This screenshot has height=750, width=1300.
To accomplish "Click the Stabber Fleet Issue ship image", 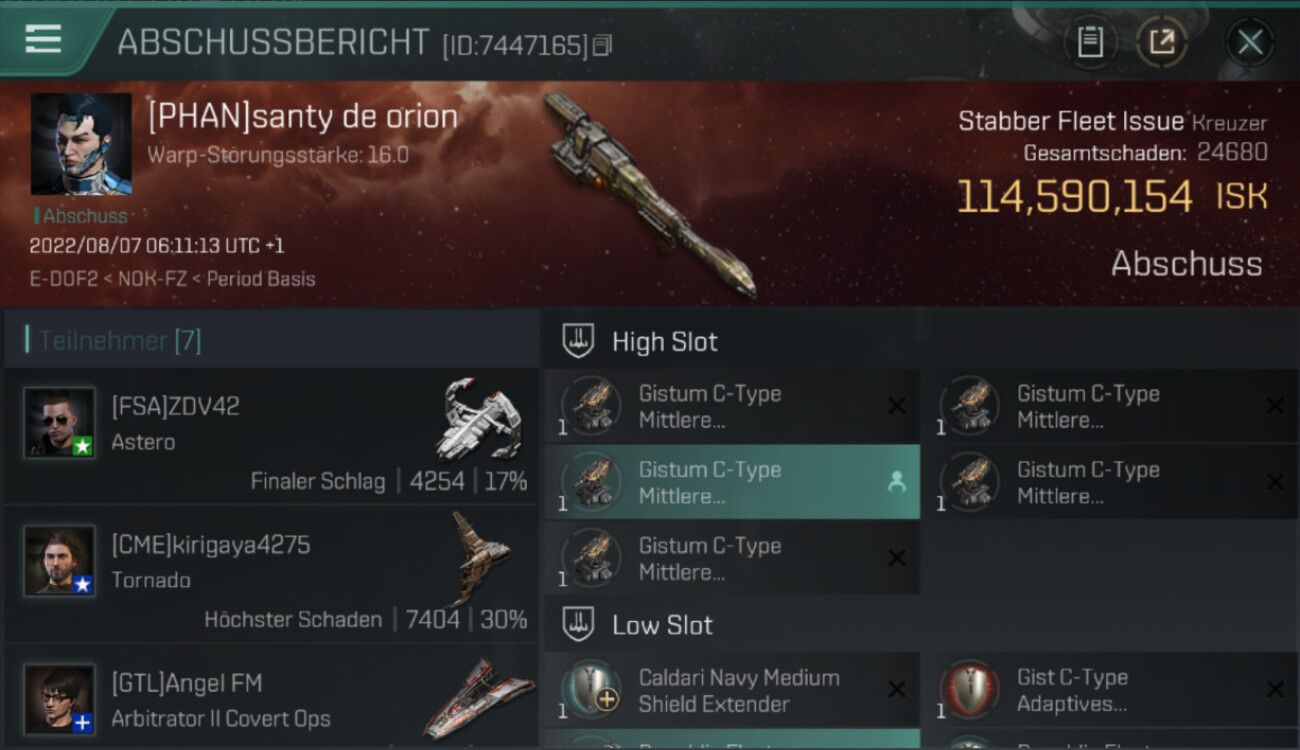I will (650, 195).
